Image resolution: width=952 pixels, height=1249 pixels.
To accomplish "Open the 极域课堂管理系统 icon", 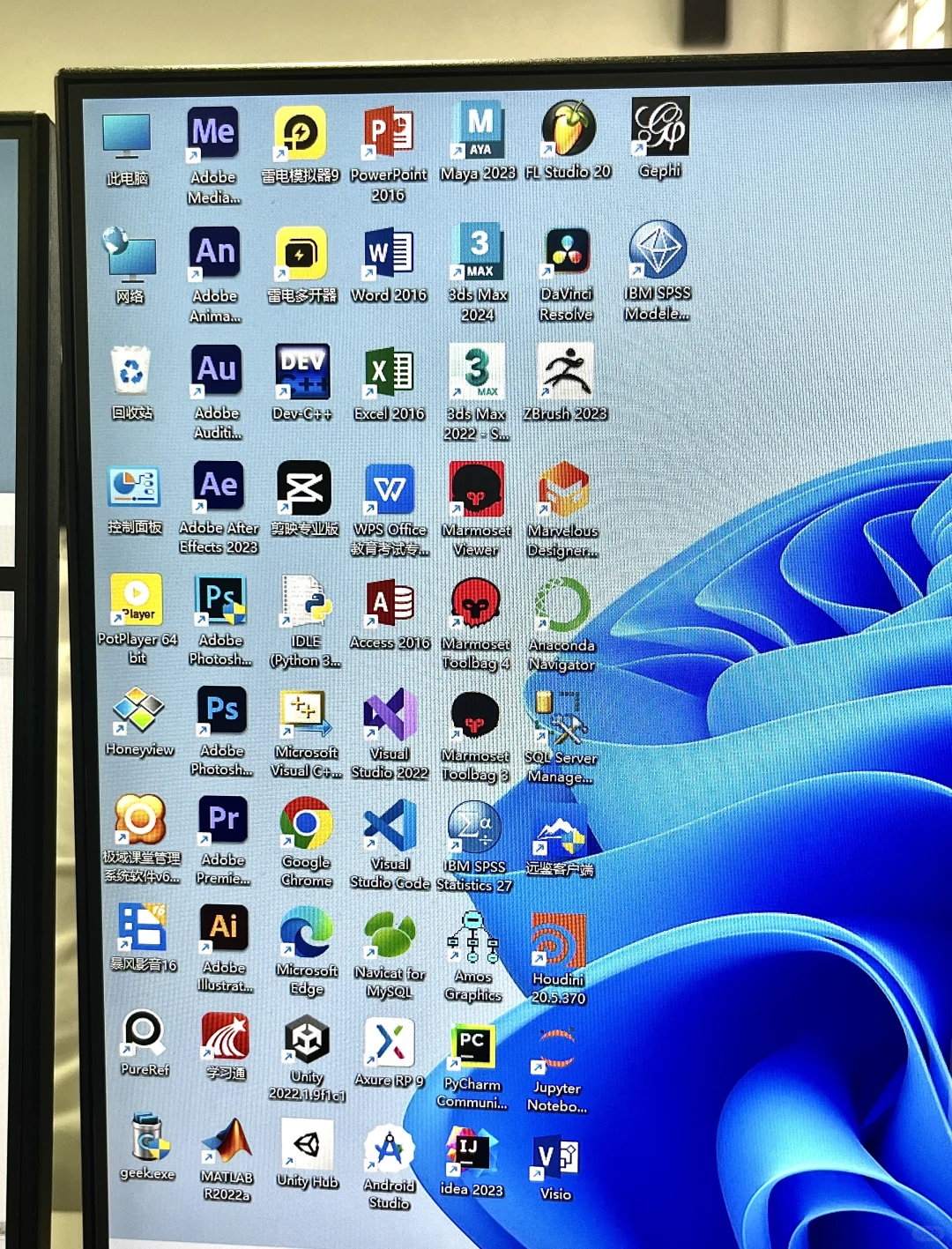I will tap(140, 820).
